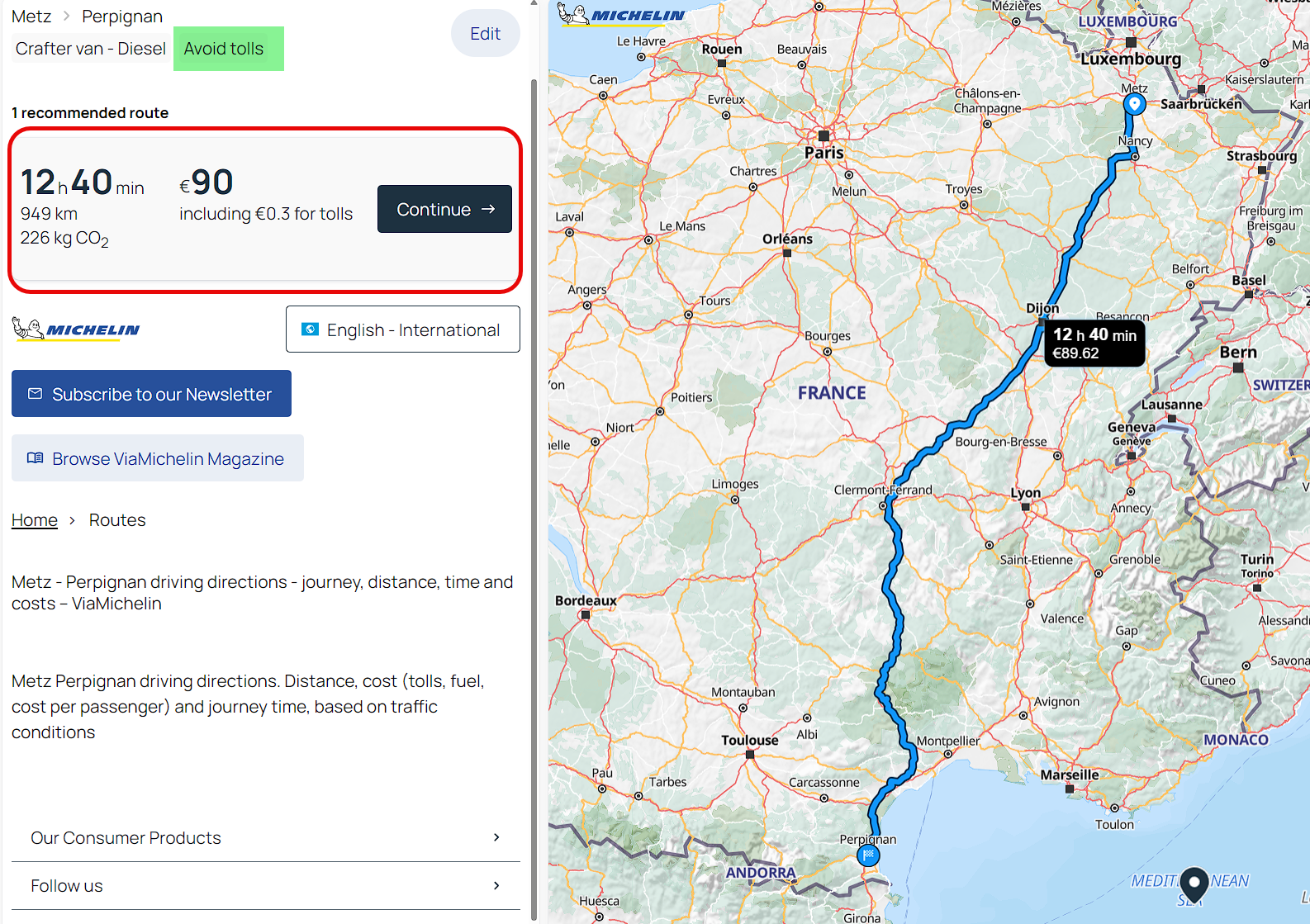Open Browse ViaMichelin Magazine
Image resolution: width=1310 pixels, height=924 pixels.
click(158, 458)
